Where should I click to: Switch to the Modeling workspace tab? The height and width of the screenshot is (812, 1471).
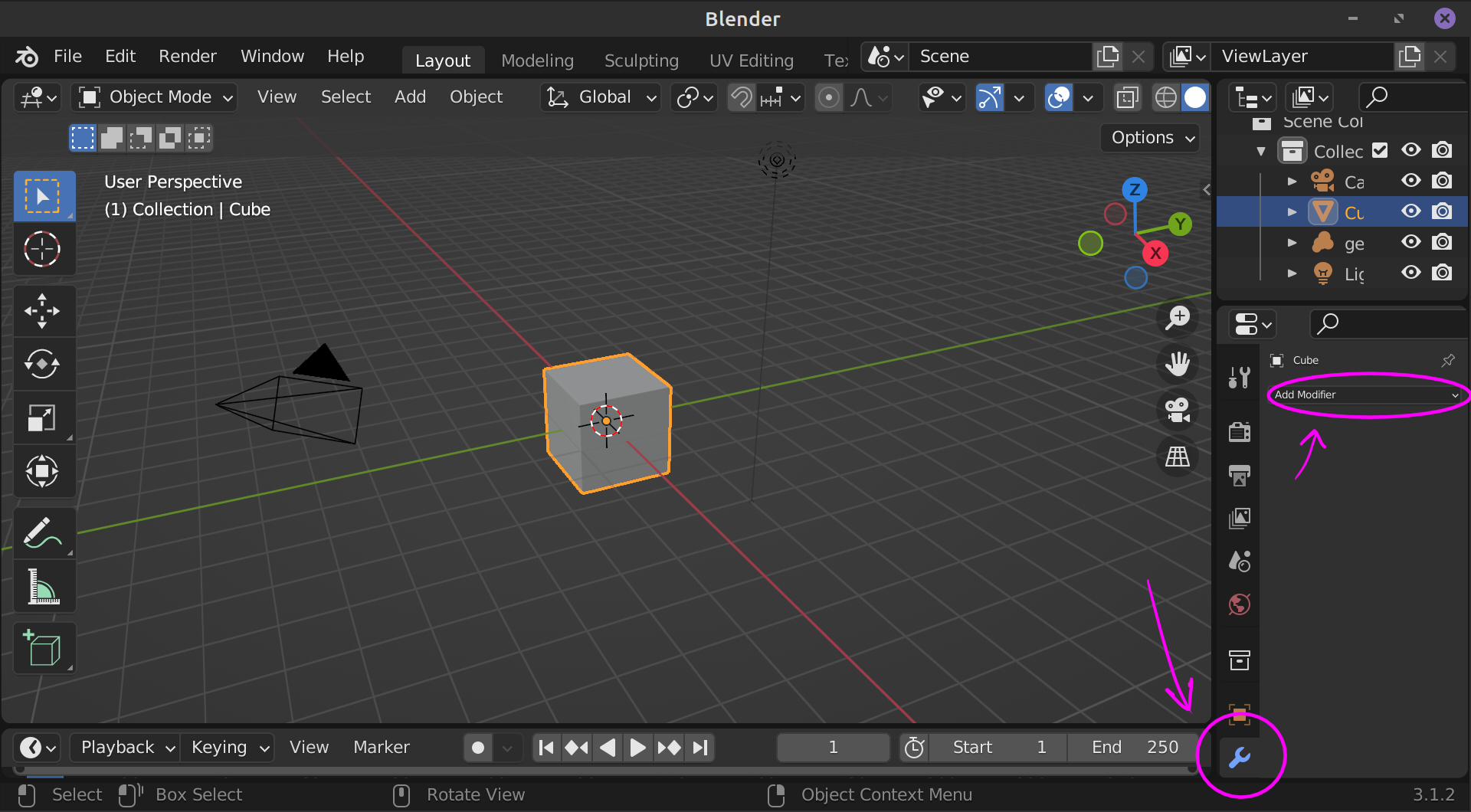pyautogui.click(x=537, y=61)
